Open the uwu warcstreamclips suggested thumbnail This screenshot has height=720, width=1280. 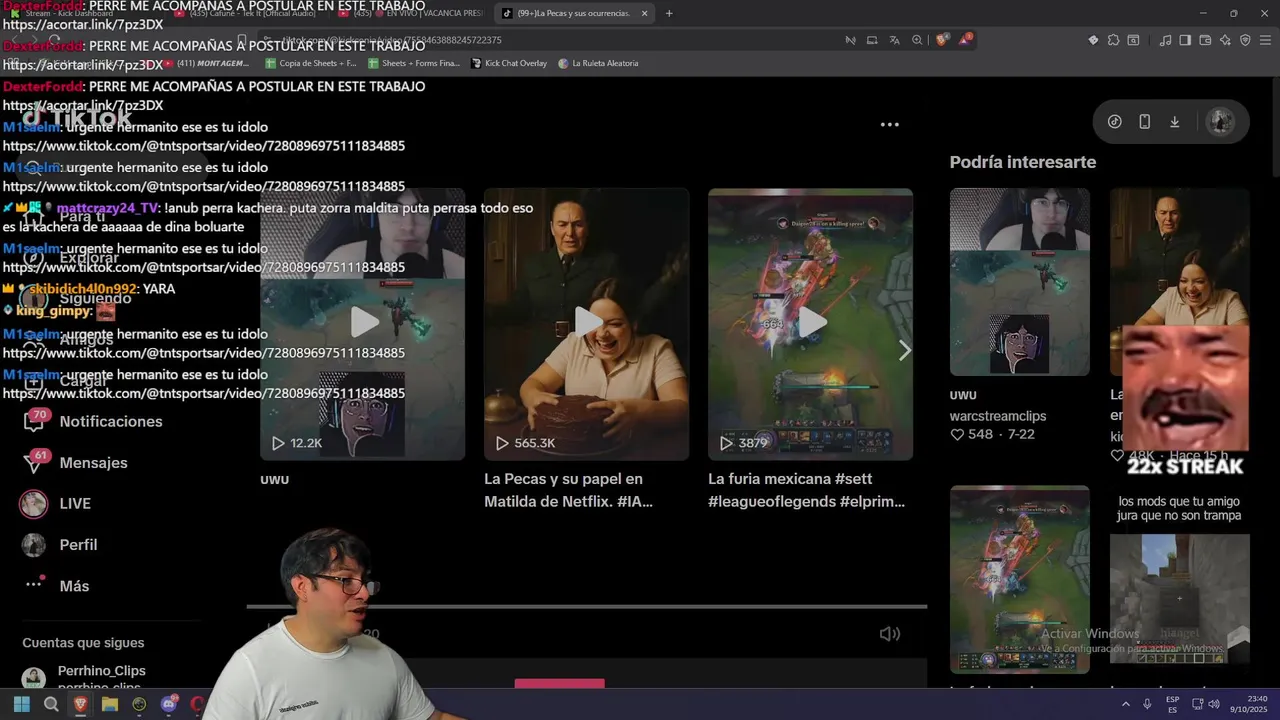pyautogui.click(x=1019, y=282)
